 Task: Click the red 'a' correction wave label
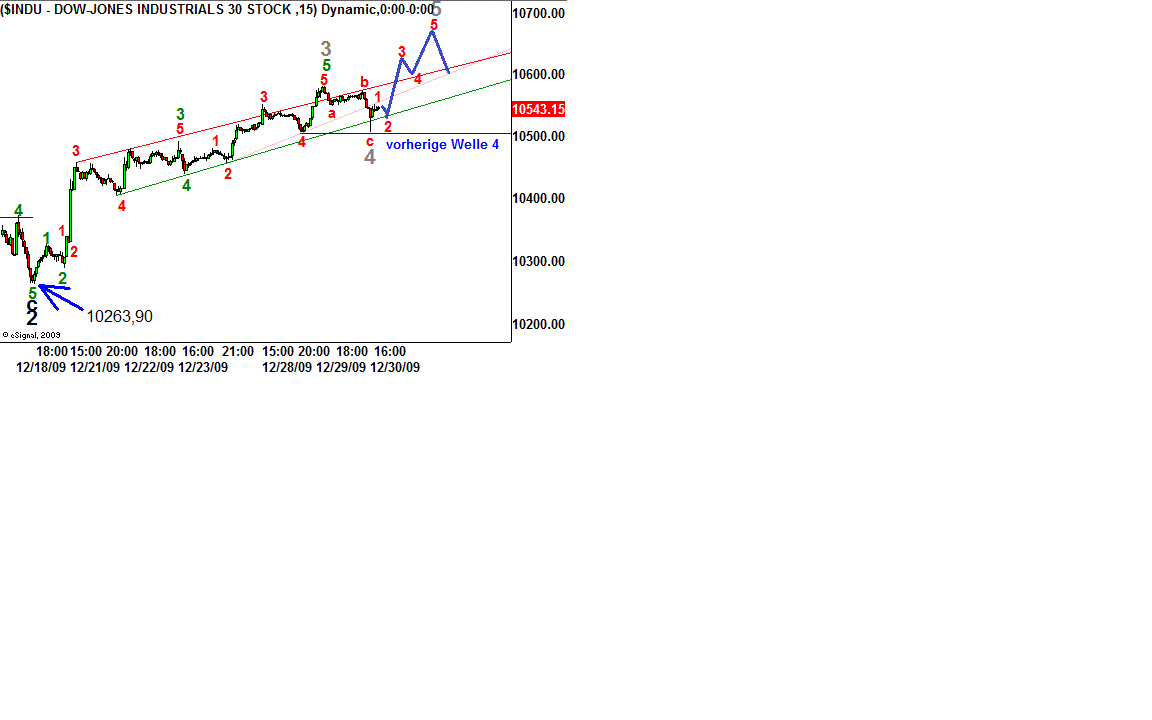coord(332,113)
